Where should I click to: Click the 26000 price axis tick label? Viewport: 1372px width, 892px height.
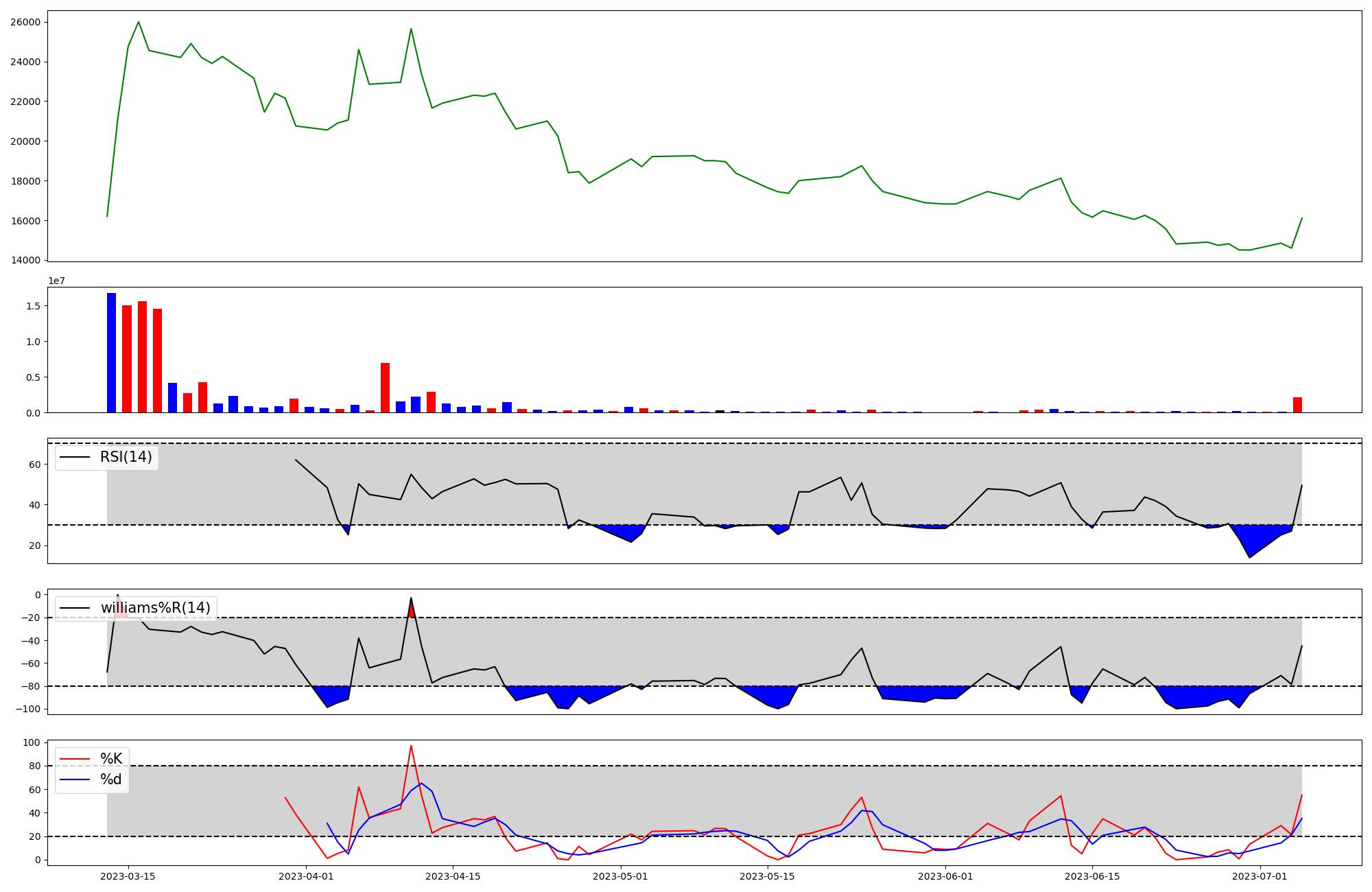[x=25, y=22]
